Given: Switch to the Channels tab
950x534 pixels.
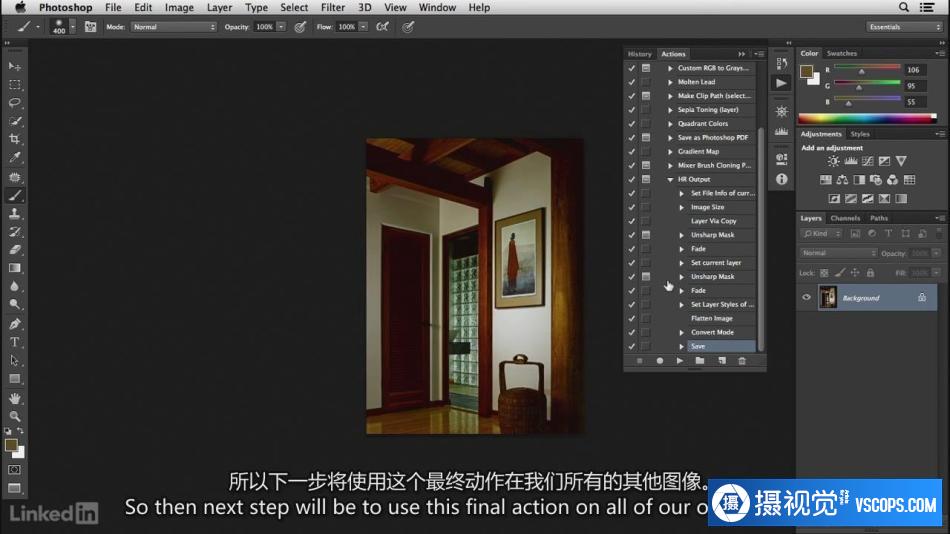Looking at the screenshot, I should coord(845,218).
